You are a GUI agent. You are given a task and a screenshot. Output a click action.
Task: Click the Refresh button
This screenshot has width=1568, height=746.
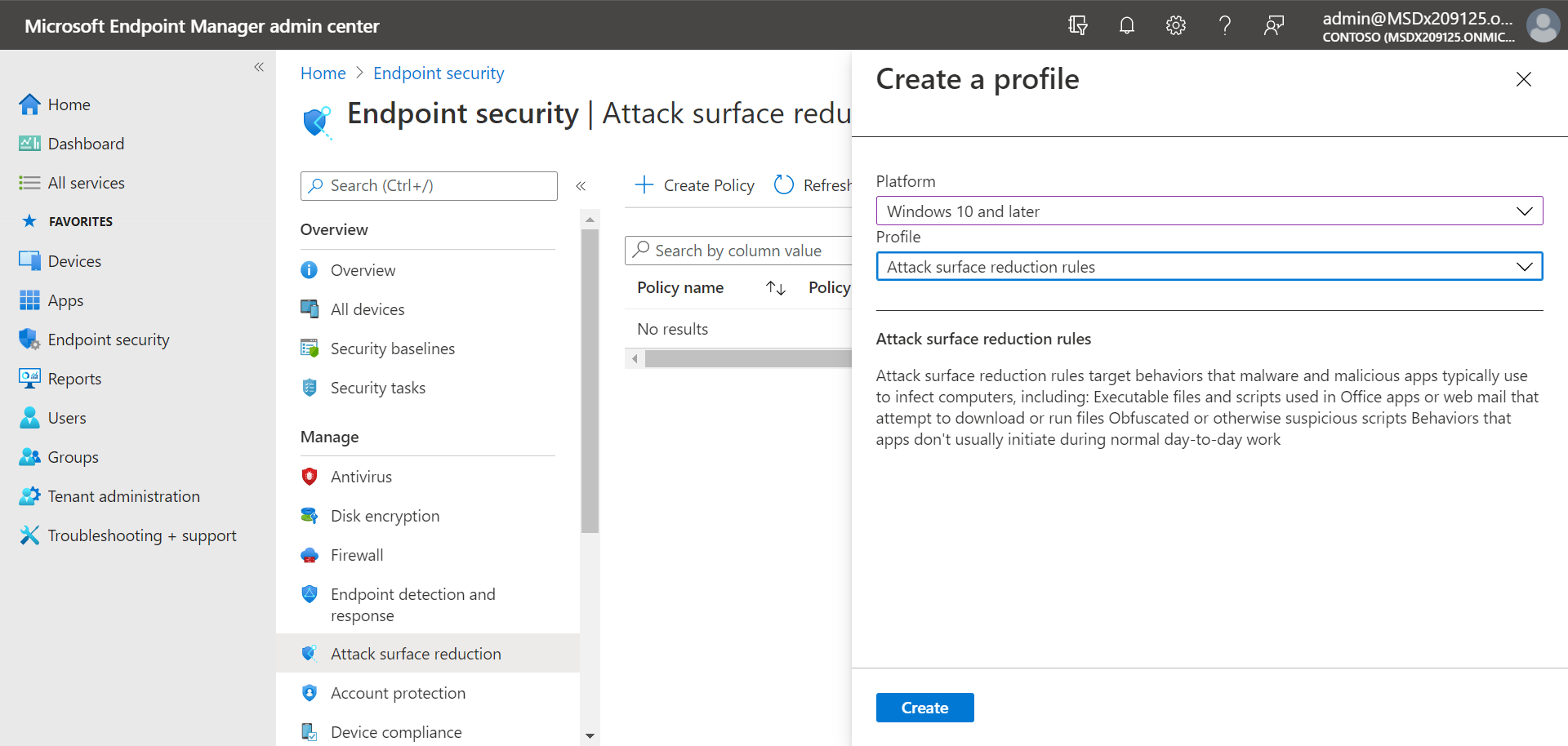point(812,185)
